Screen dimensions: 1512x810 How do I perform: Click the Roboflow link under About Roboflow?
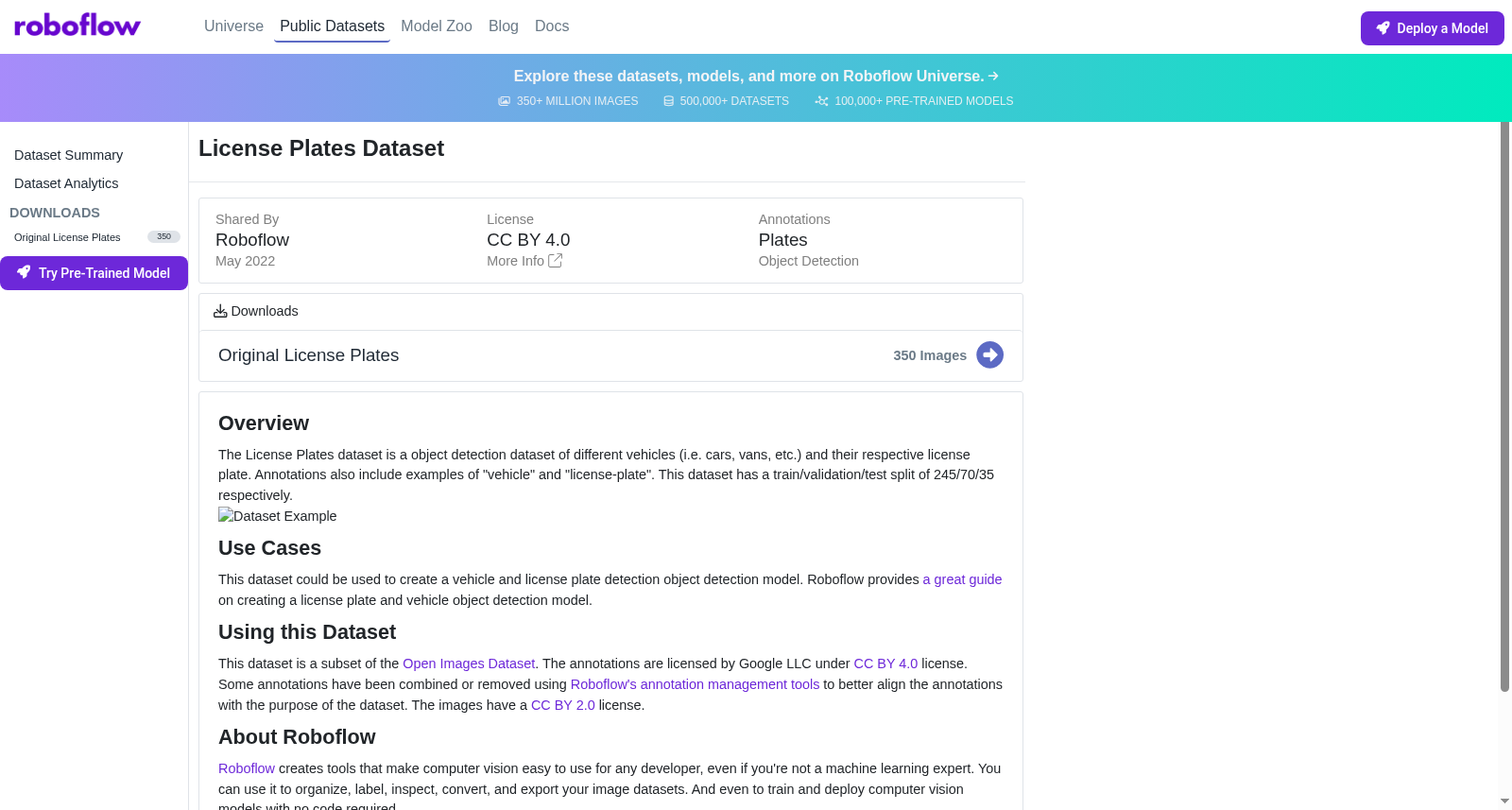click(247, 768)
